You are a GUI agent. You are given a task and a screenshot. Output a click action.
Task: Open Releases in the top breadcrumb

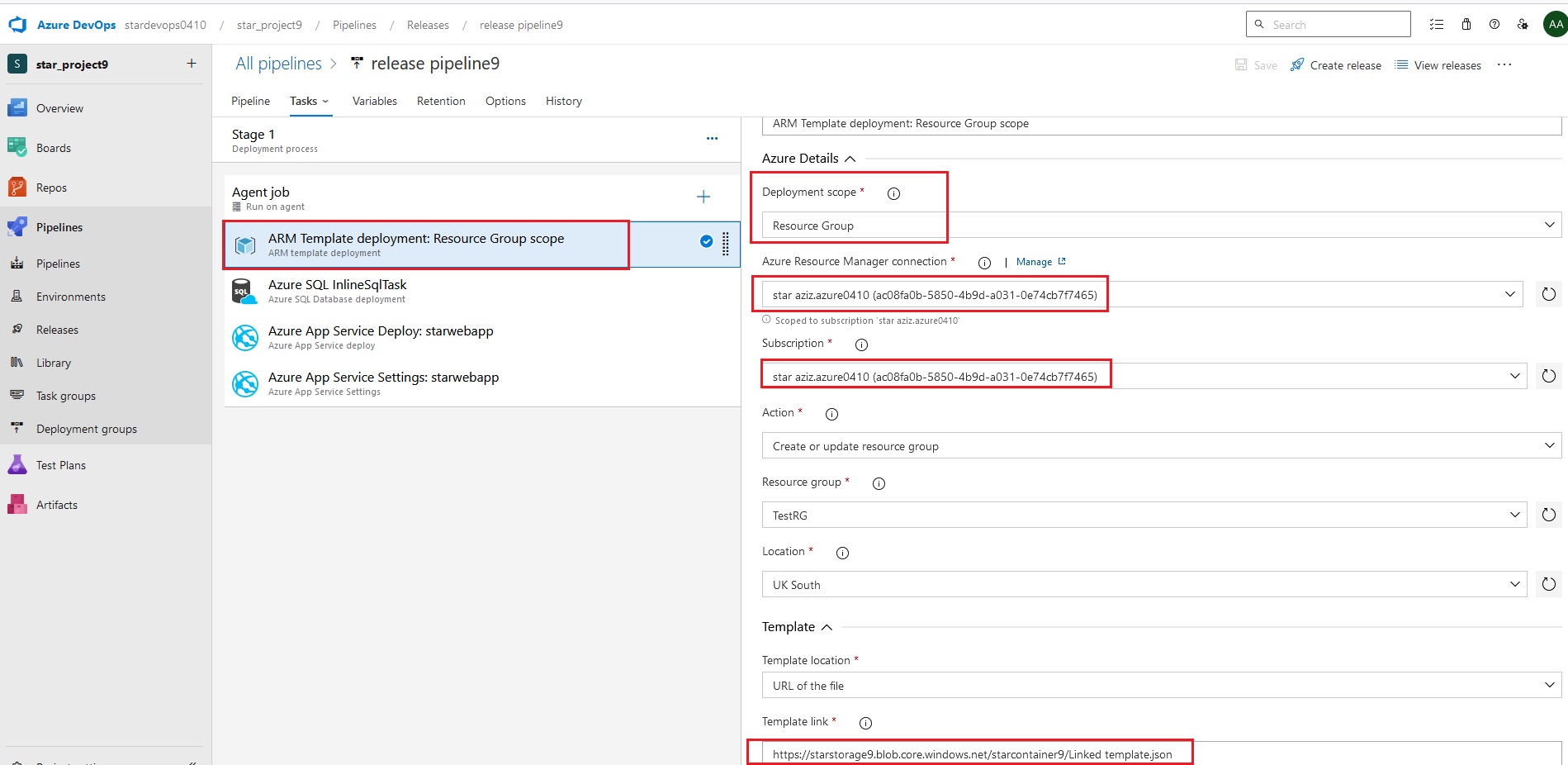[428, 25]
